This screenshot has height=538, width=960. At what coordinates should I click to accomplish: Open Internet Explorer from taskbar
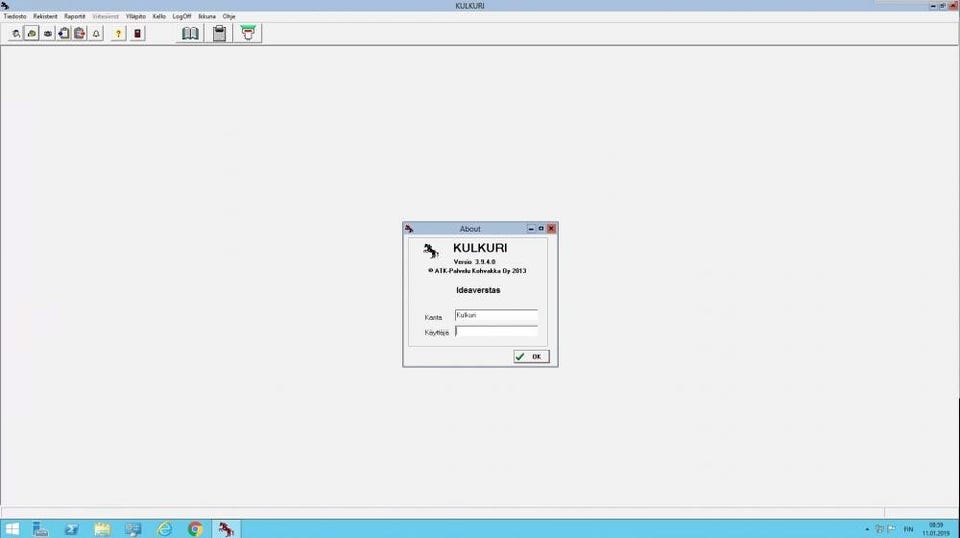pos(164,529)
